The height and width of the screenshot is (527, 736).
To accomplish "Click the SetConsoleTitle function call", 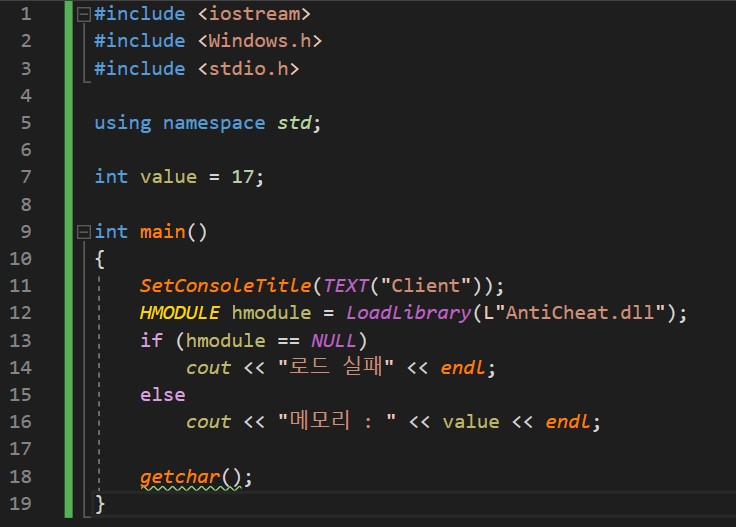I will coord(226,286).
